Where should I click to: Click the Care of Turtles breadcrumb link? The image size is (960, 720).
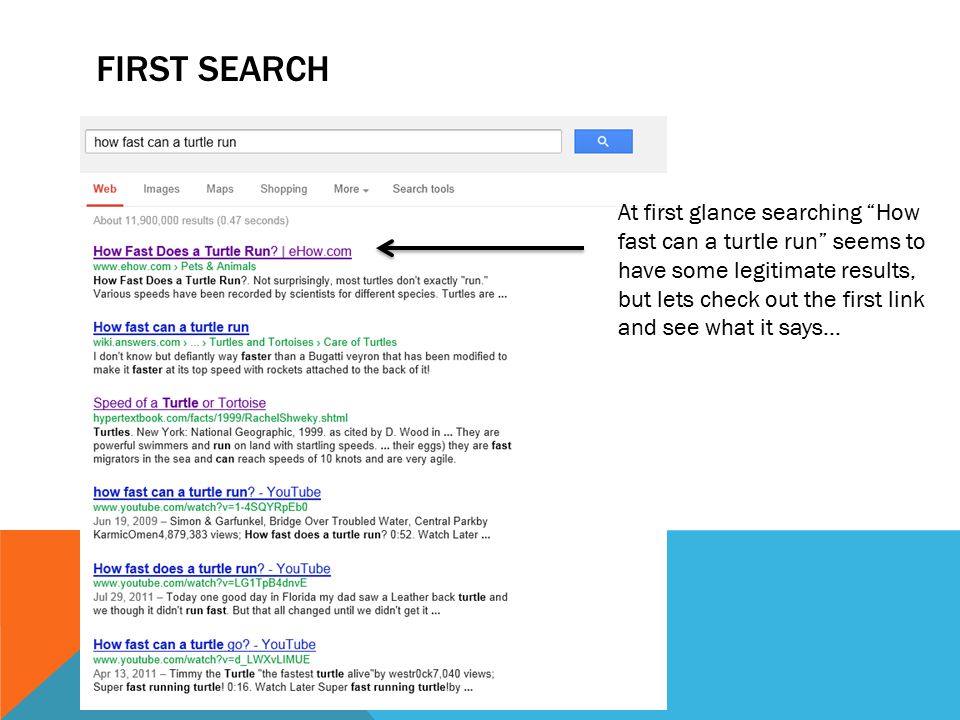pyautogui.click(x=360, y=342)
